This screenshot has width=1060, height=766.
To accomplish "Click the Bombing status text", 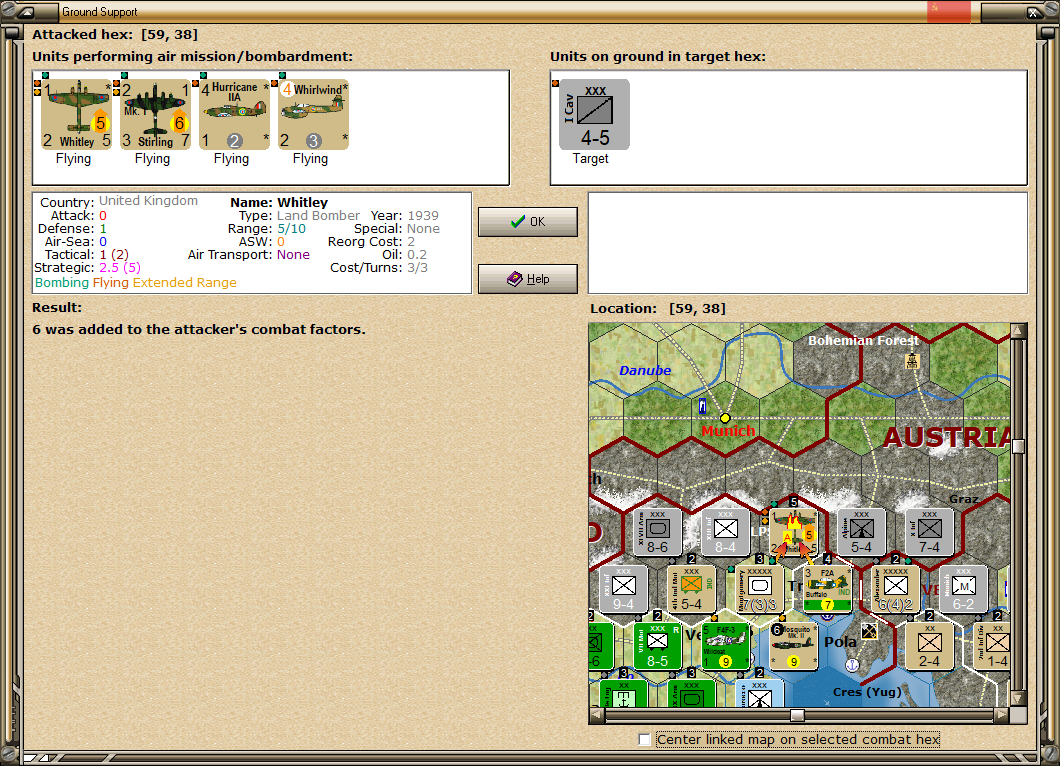I will (x=62, y=283).
